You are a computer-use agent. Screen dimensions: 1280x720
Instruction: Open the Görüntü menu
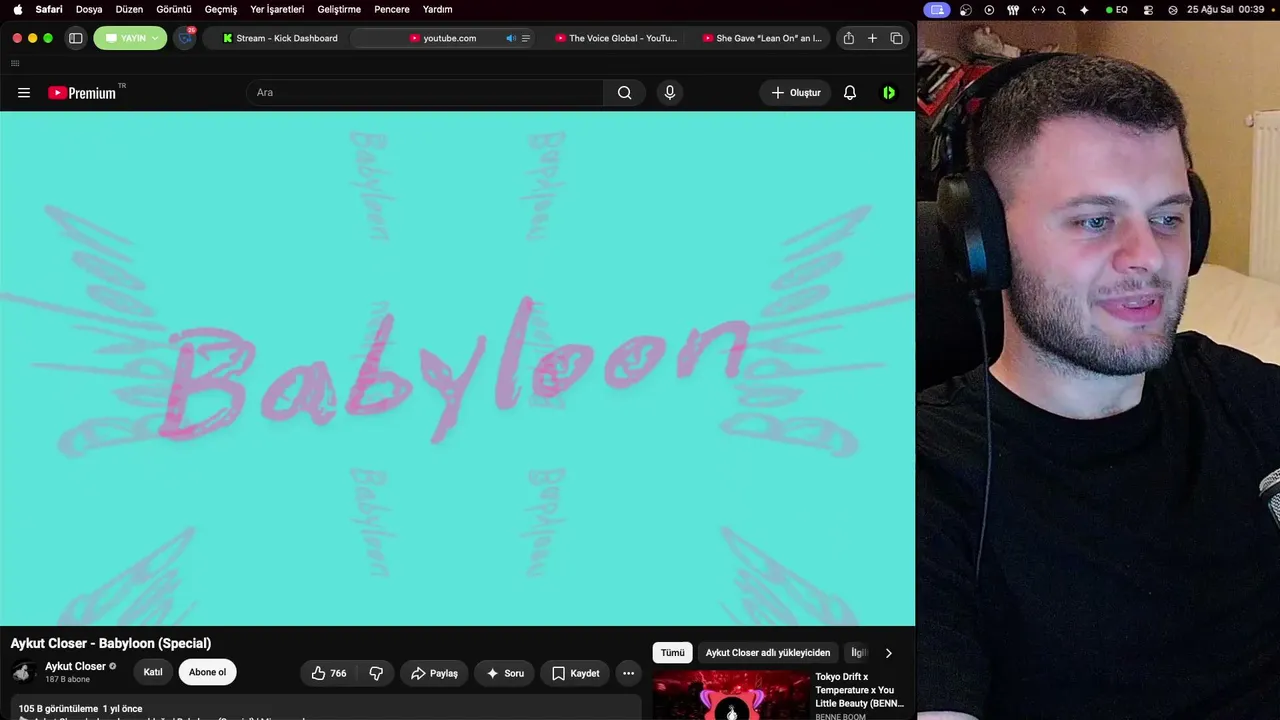pyautogui.click(x=174, y=9)
